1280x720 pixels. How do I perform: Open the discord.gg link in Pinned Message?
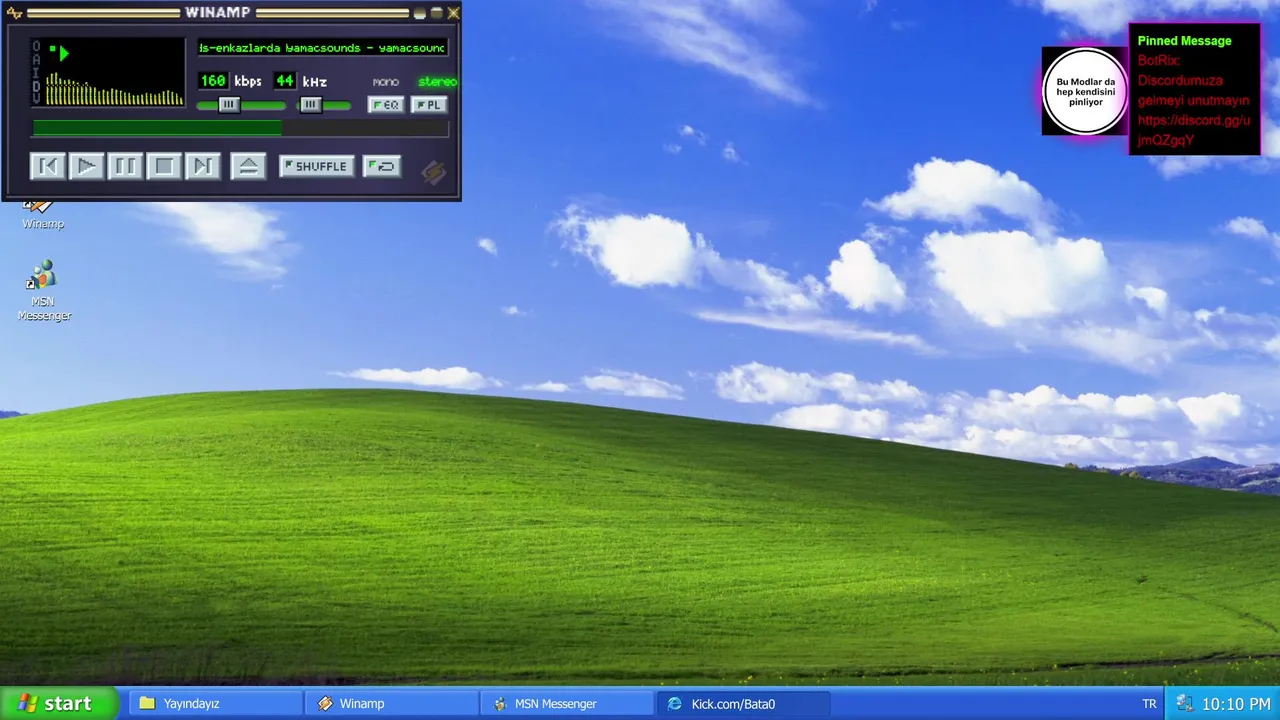click(x=1193, y=130)
